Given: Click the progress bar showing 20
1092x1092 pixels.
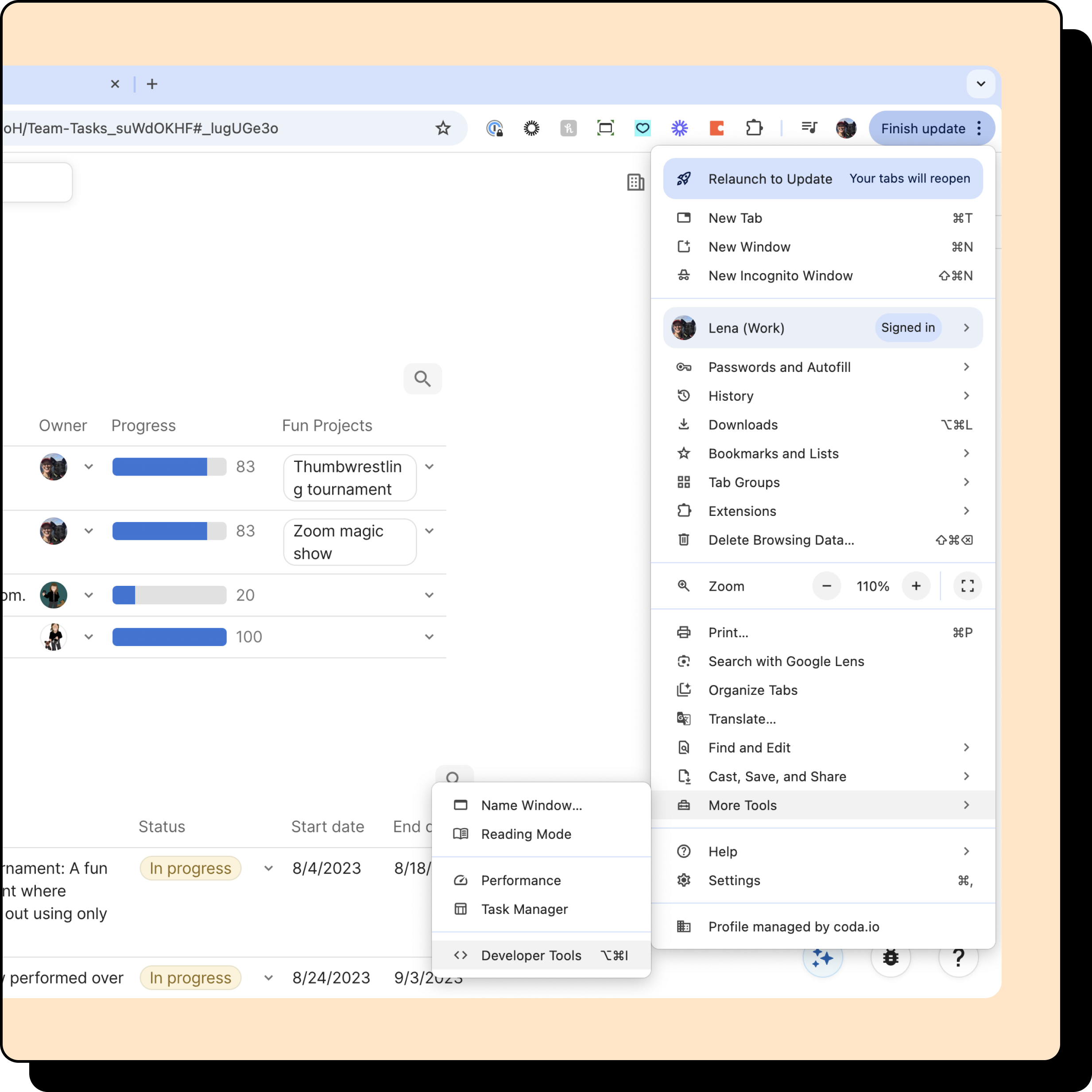Looking at the screenshot, I should [x=169, y=595].
